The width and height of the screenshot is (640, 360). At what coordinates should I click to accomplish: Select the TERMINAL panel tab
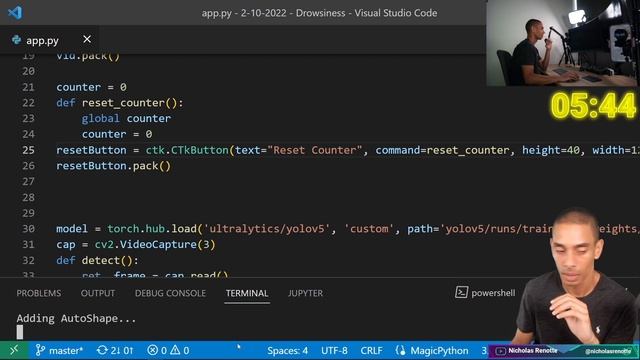coord(247,293)
